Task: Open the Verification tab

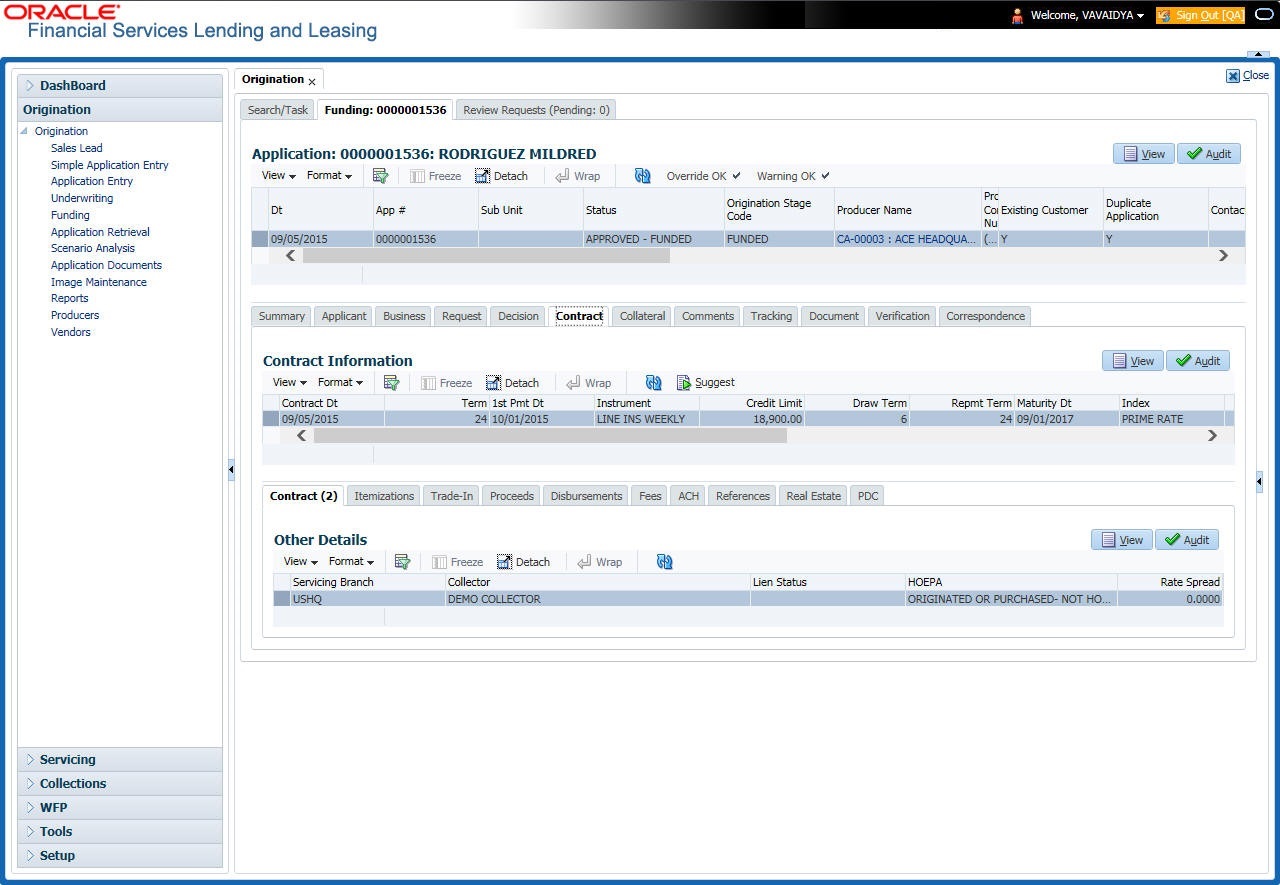Action: [x=902, y=316]
